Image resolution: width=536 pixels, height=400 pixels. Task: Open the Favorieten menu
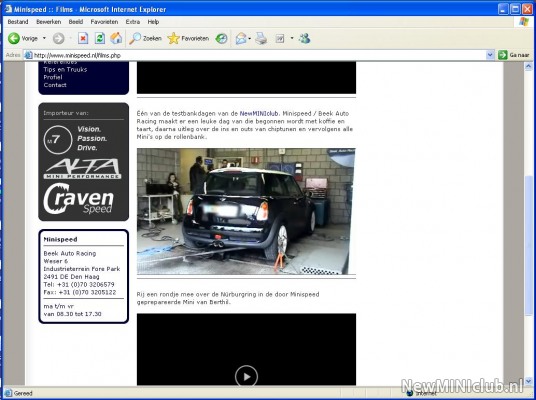pos(104,22)
